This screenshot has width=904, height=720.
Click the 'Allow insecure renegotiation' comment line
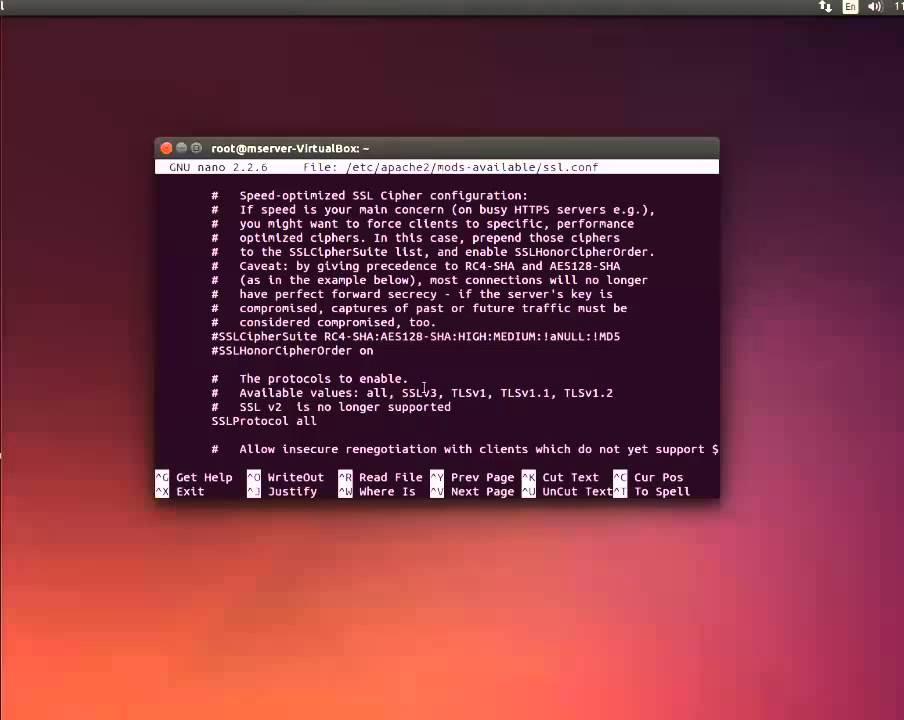click(465, 449)
